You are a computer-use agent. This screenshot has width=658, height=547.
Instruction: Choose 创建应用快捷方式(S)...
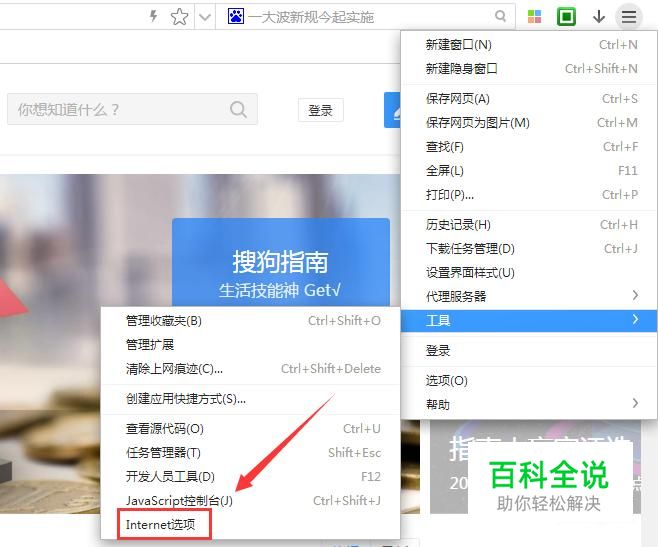point(251,398)
